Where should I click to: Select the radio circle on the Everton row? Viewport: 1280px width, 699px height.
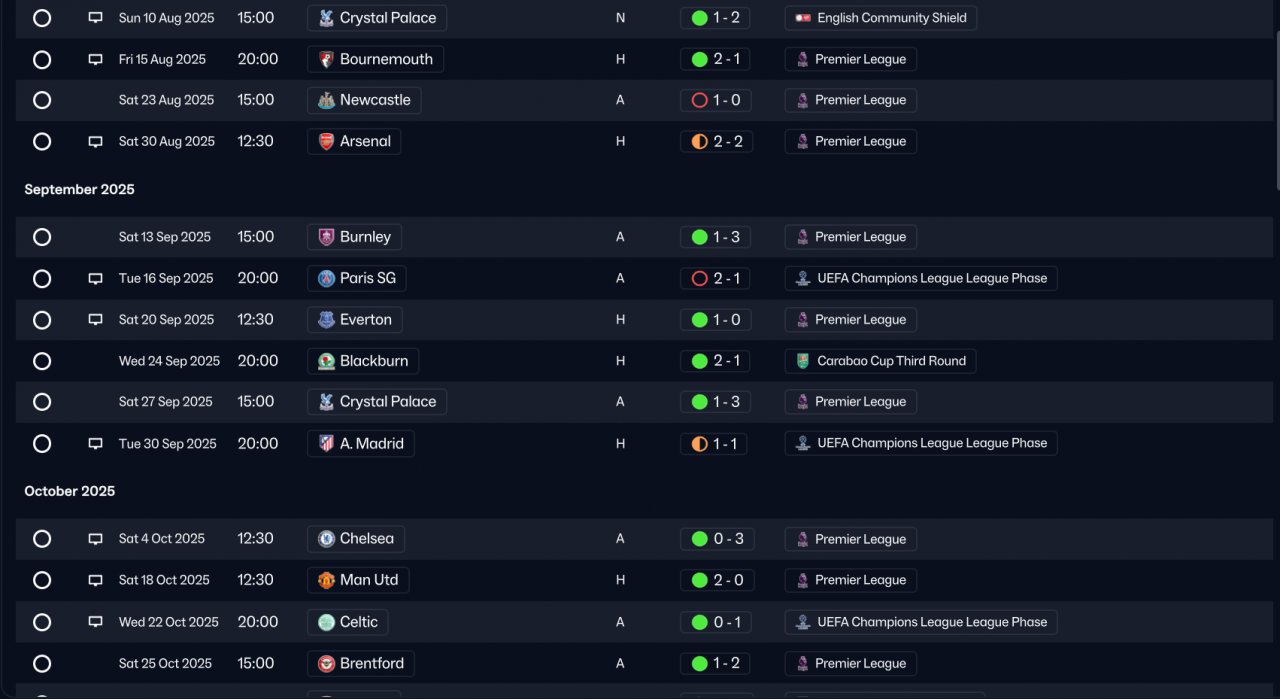(x=42, y=320)
